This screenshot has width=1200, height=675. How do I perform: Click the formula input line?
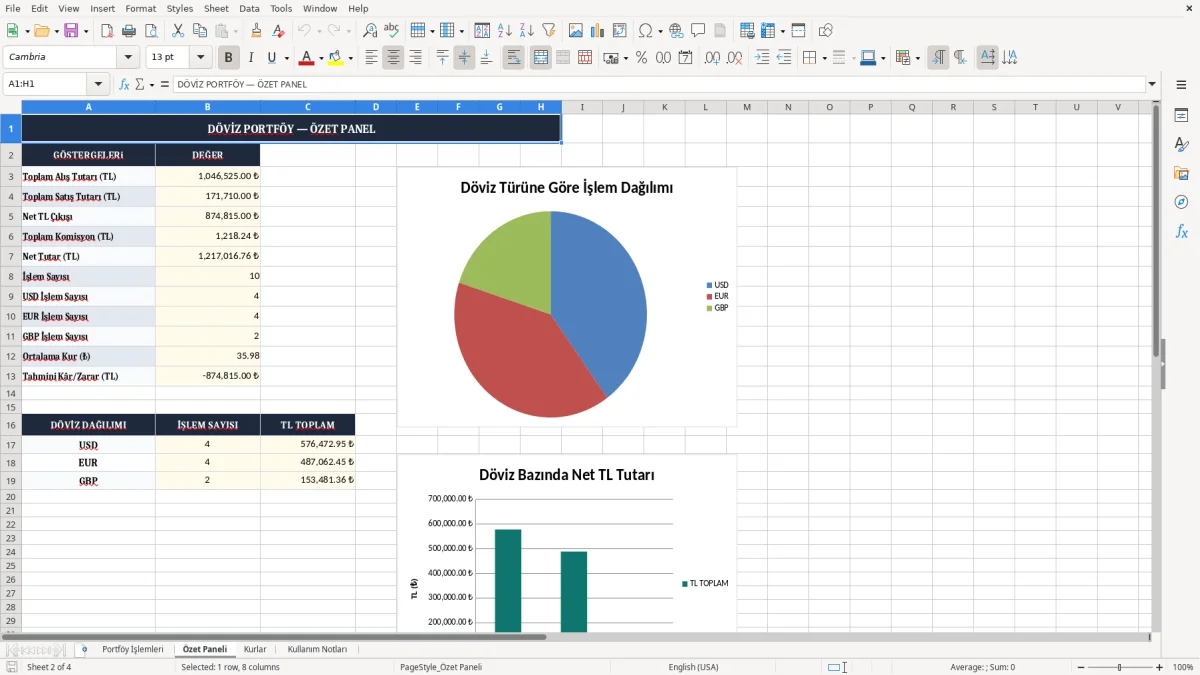pyautogui.click(x=658, y=85)
